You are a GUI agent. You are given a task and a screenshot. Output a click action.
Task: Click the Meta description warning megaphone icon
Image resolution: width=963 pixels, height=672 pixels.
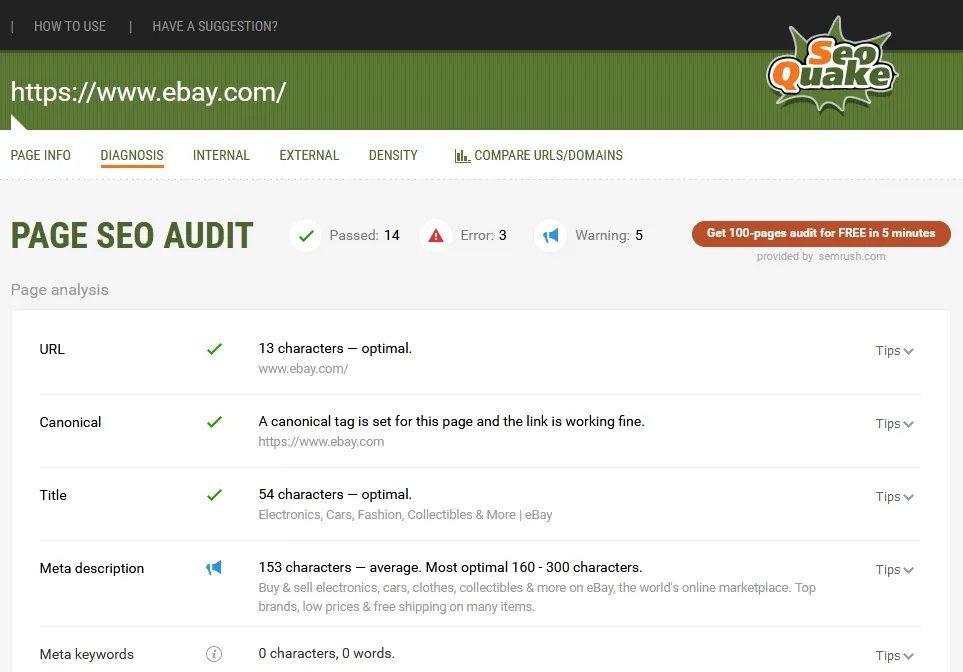[x=213, y=568]
